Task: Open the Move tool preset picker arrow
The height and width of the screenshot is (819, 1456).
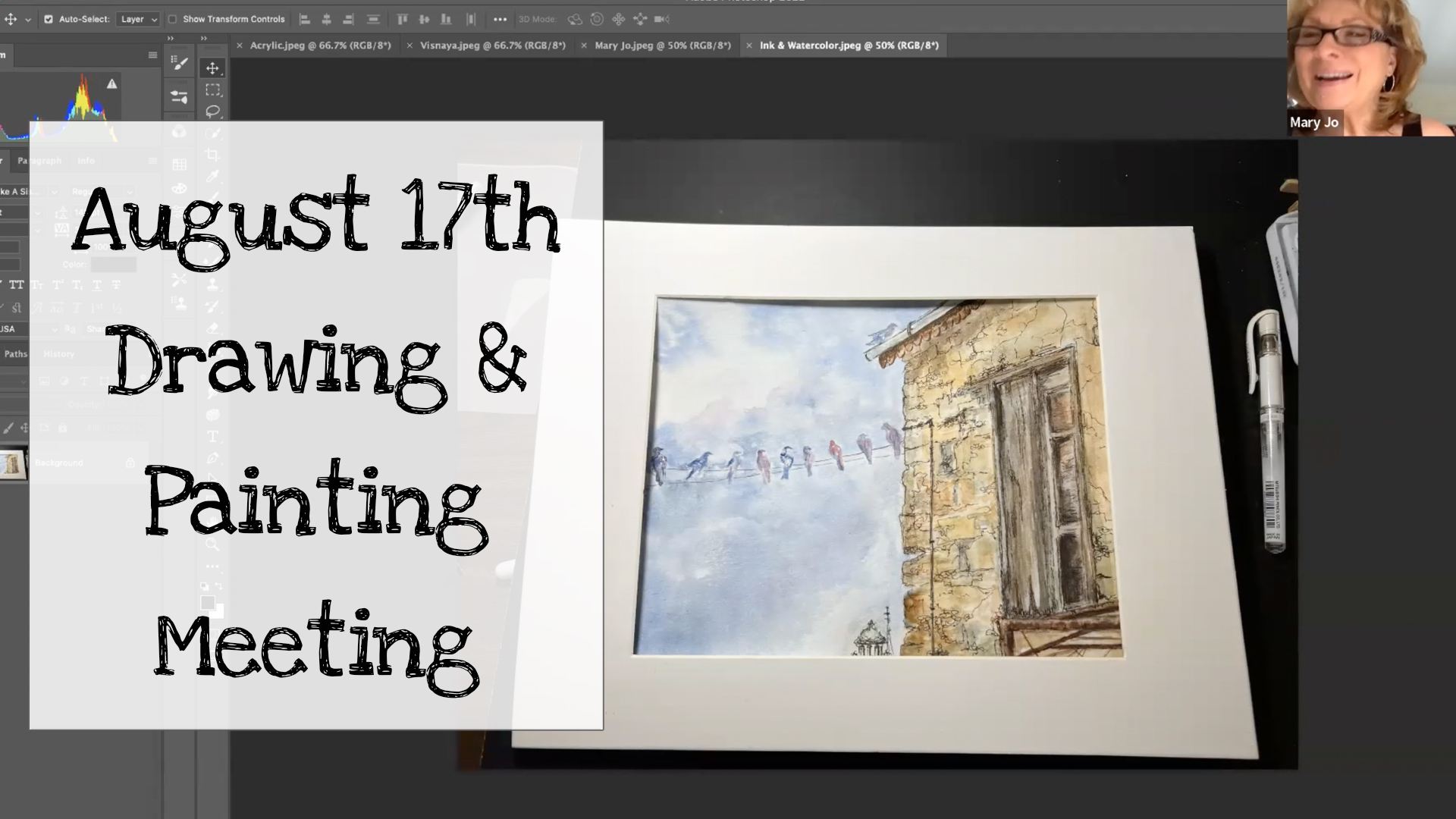Action: click(x=28, y=20)
